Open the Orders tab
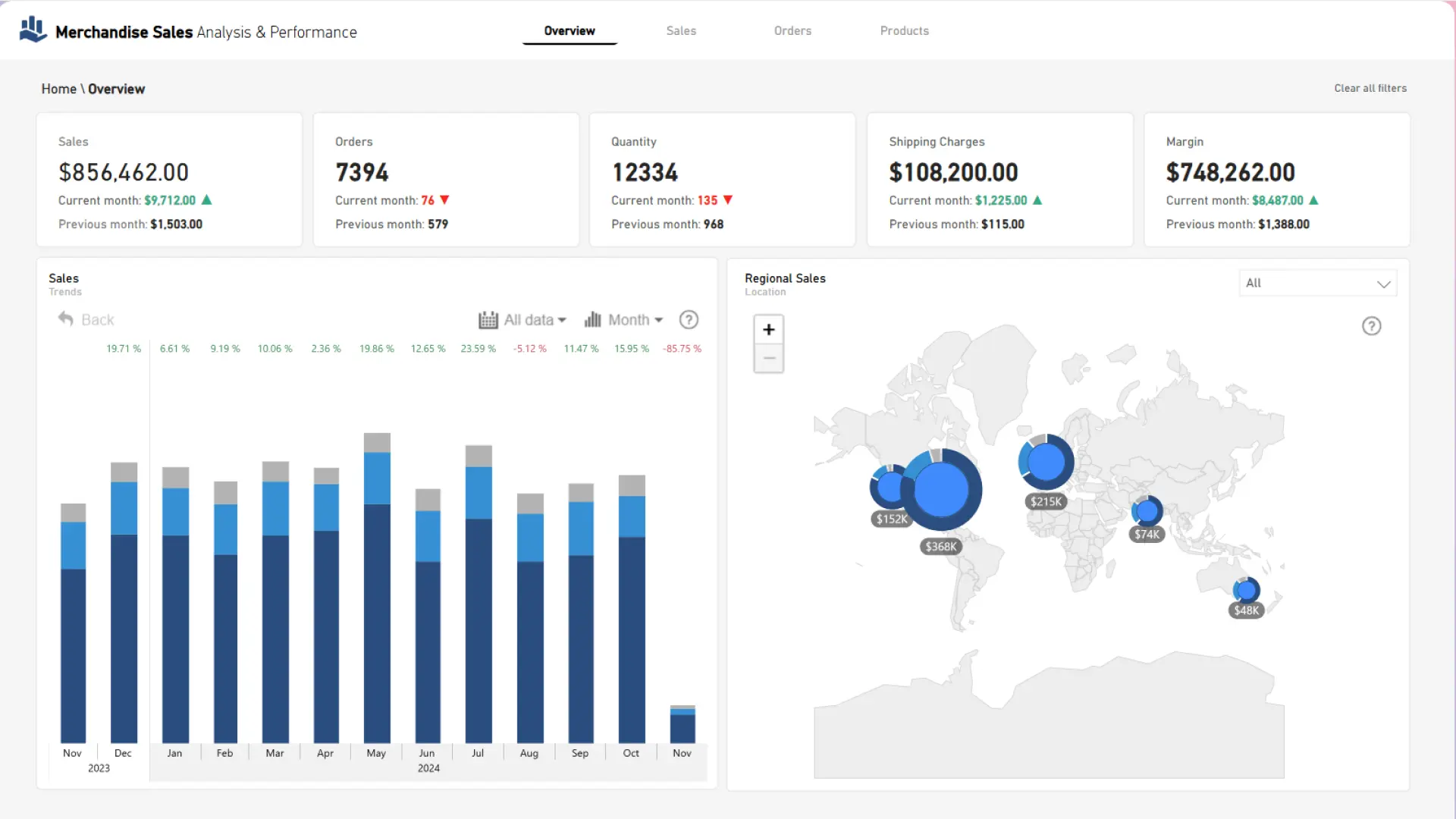1456x819 pixels. (x=792, y=31)
